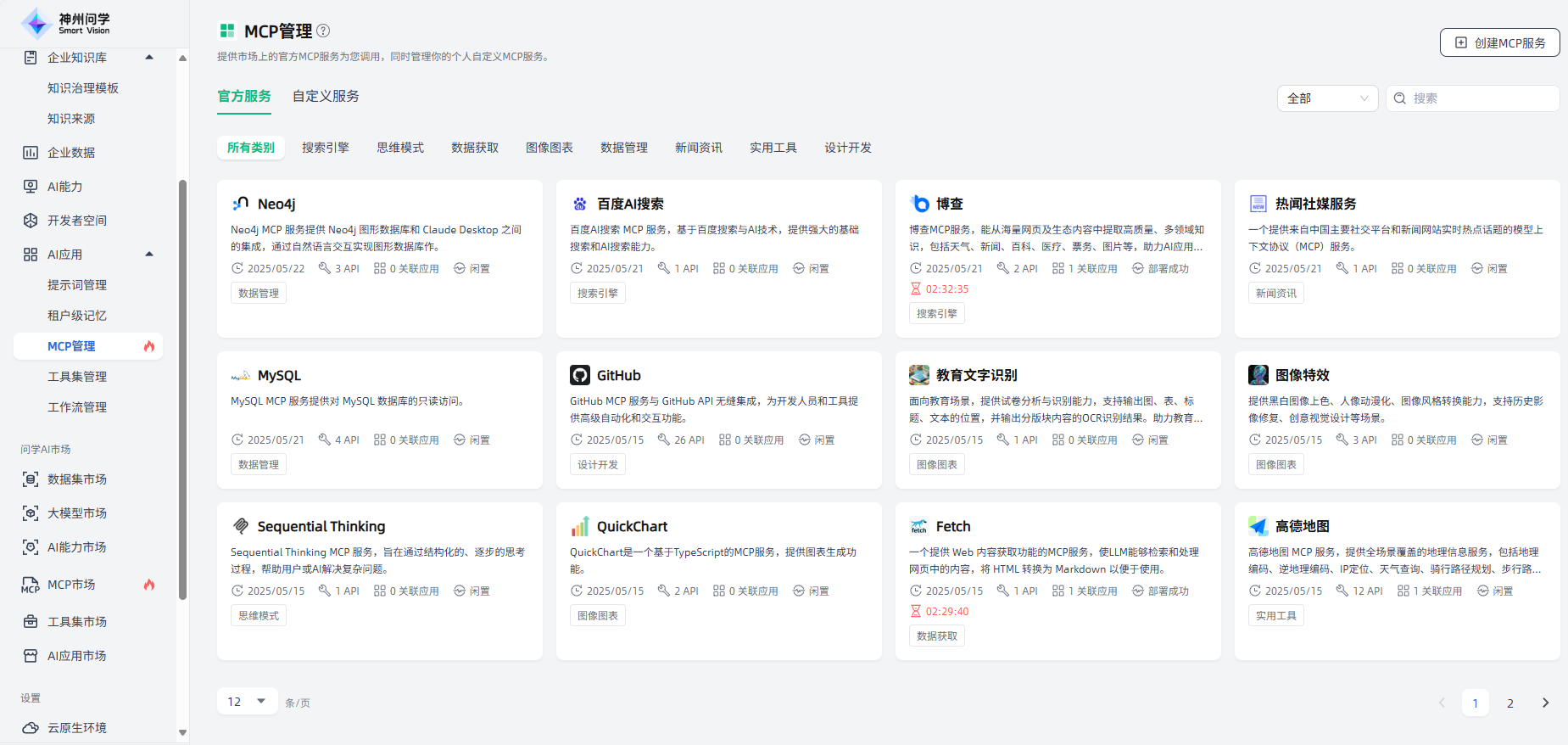Click the Sequential Thinking card icon
This screenshot has width=1568, height=745.
tap(241, 526)
